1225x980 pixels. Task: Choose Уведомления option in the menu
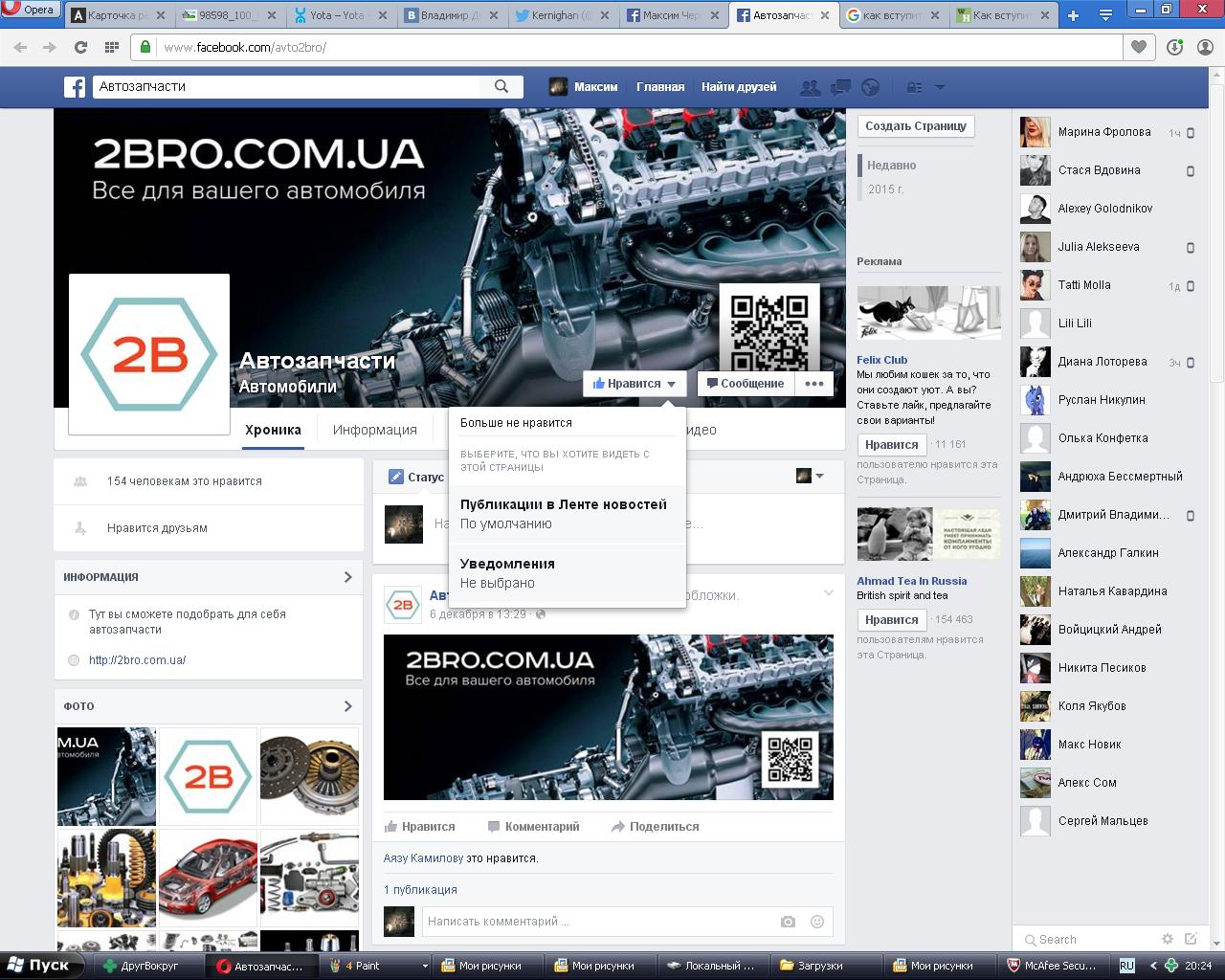tap(567, 573)
